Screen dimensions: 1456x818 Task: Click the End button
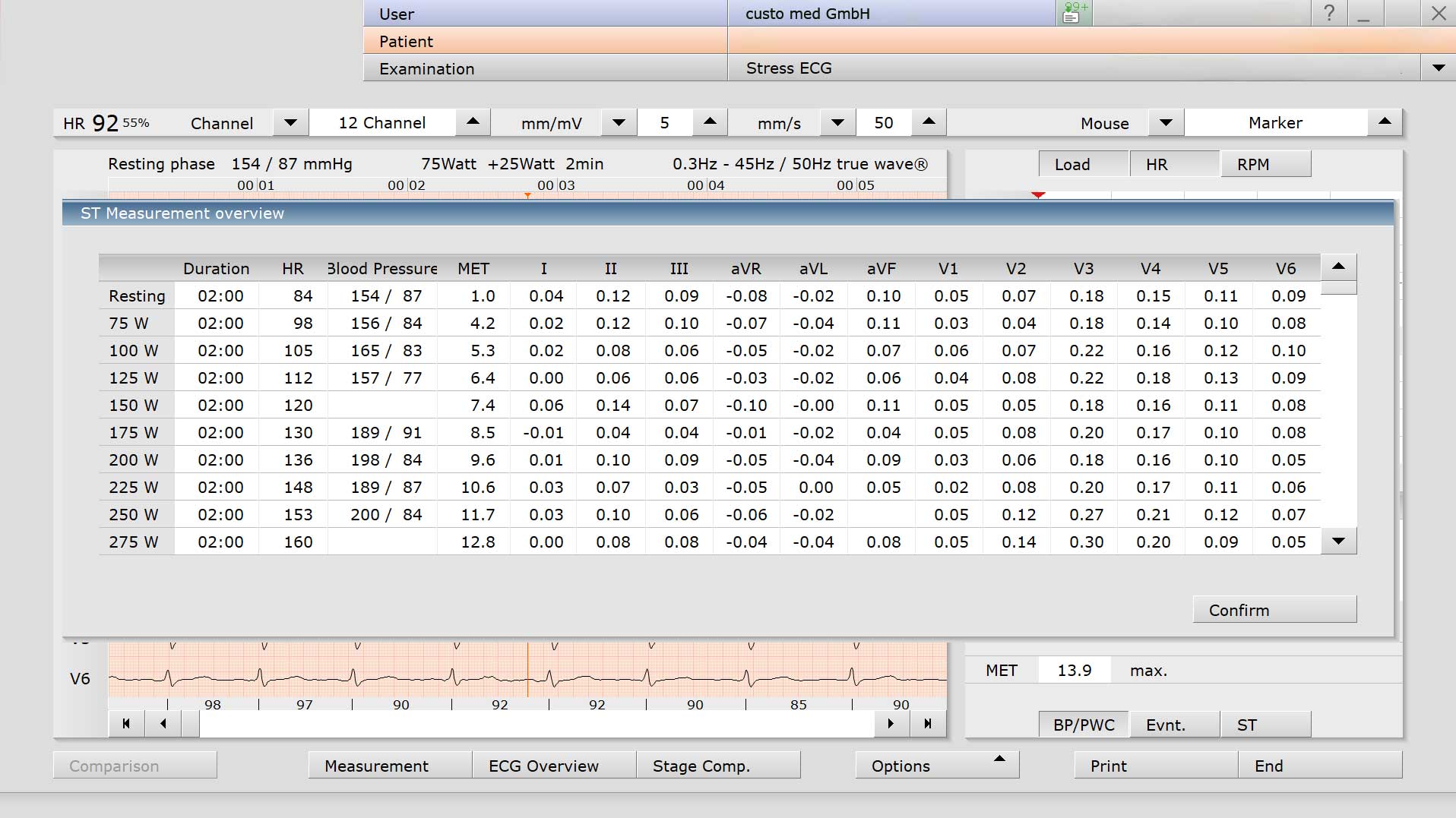point(1320,766)
